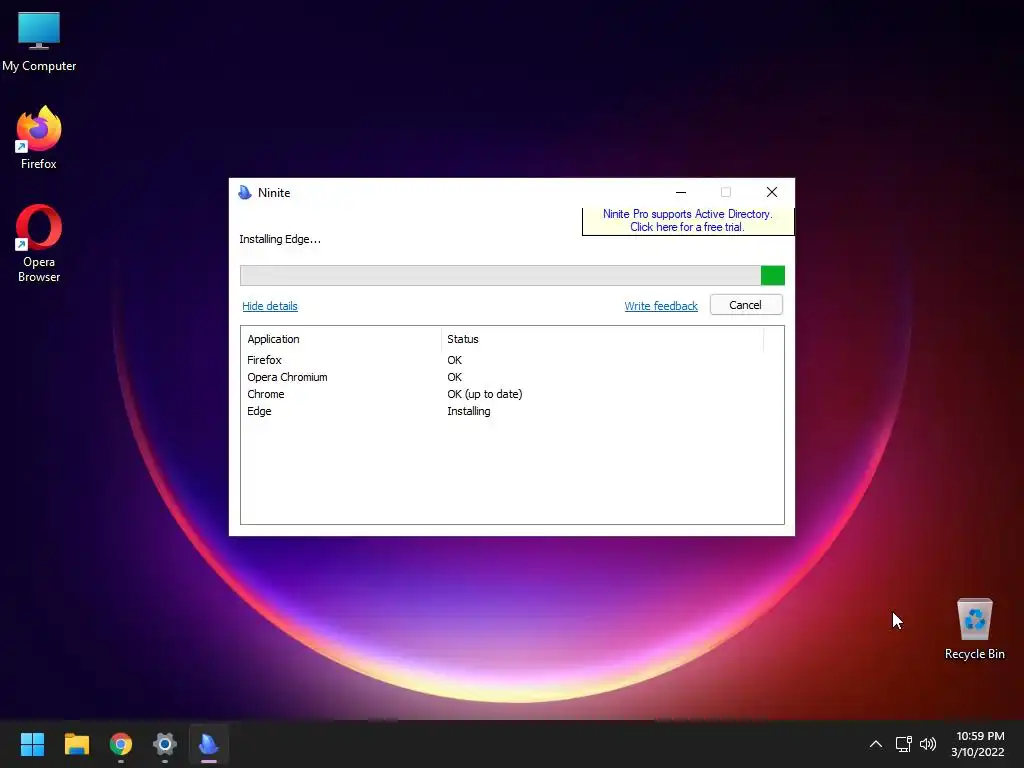Select the Chrome row in the list
The width and height of the screenshot is (1024, 768).
[512, 394]
